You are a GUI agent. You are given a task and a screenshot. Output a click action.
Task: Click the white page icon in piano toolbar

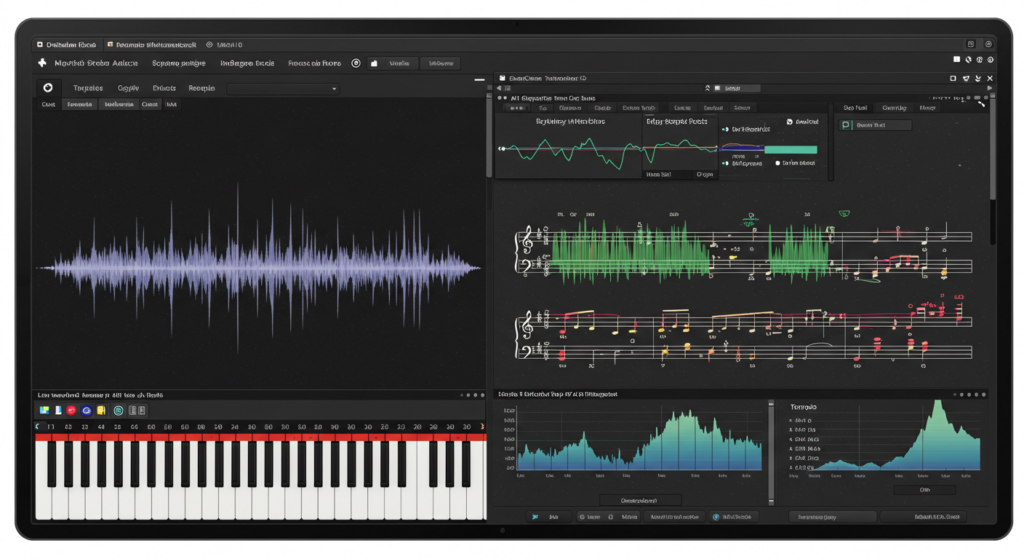coord(58,410)
